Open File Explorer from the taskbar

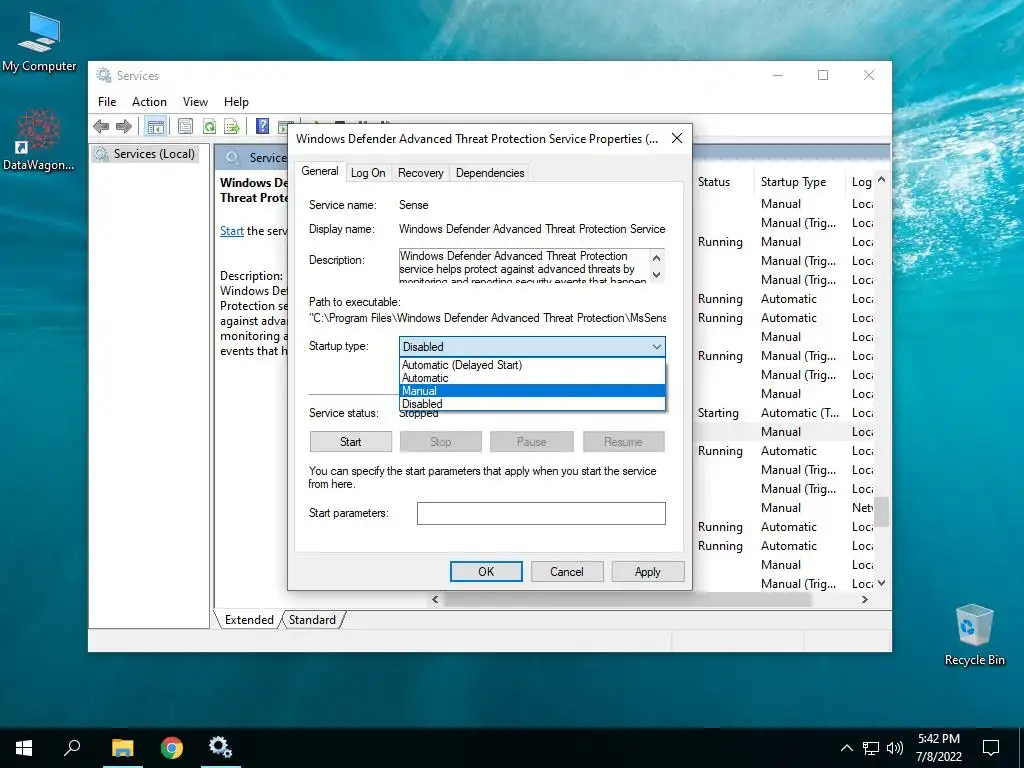122,748
